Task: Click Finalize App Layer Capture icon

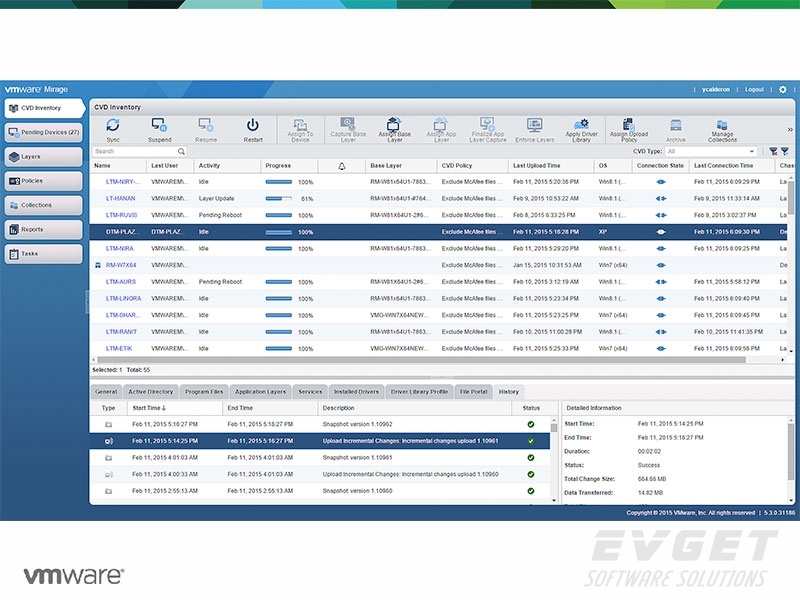Action: [x=487, y=123]
